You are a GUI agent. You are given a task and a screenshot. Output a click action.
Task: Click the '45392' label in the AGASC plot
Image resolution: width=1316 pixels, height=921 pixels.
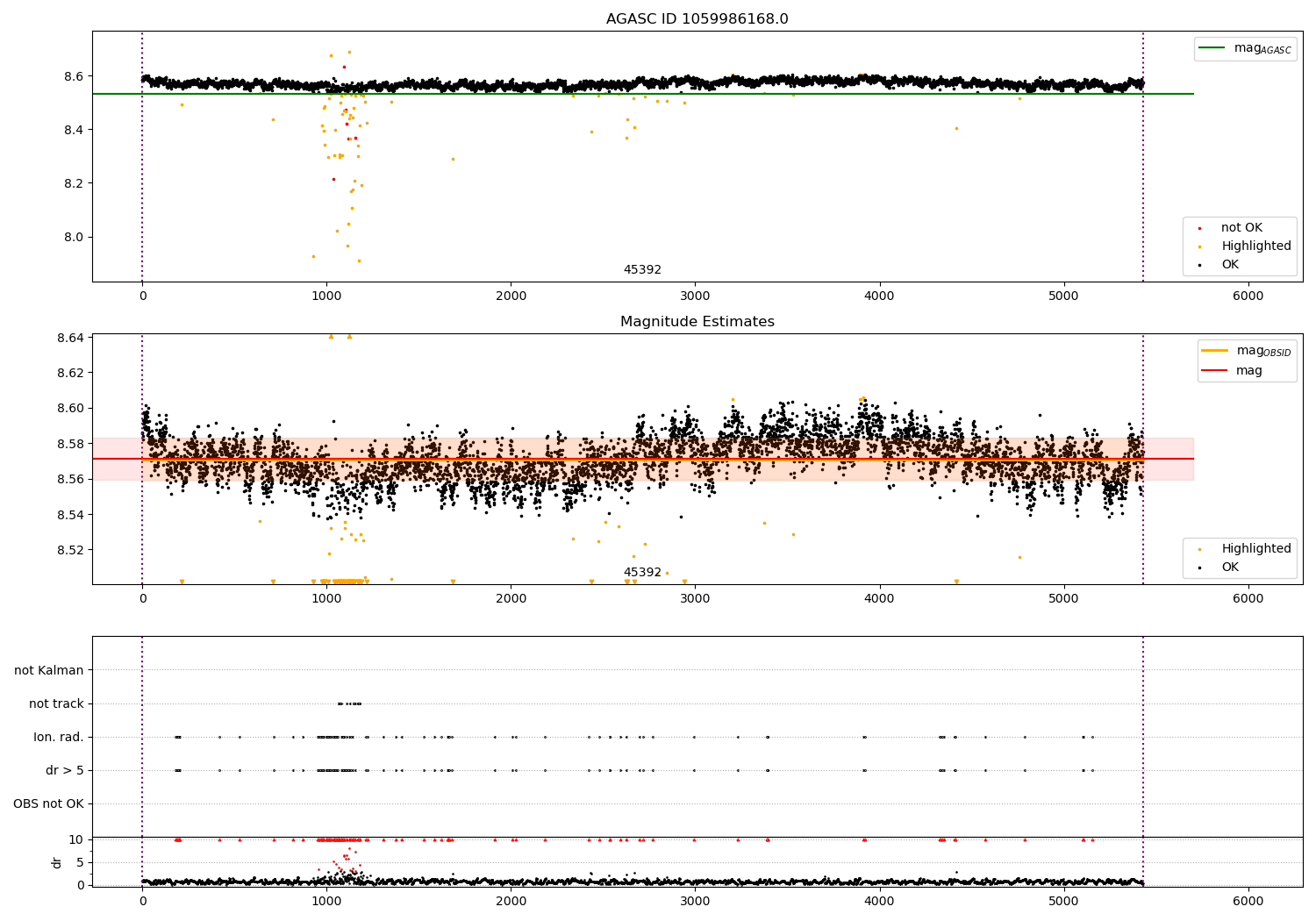pos(642,270)
